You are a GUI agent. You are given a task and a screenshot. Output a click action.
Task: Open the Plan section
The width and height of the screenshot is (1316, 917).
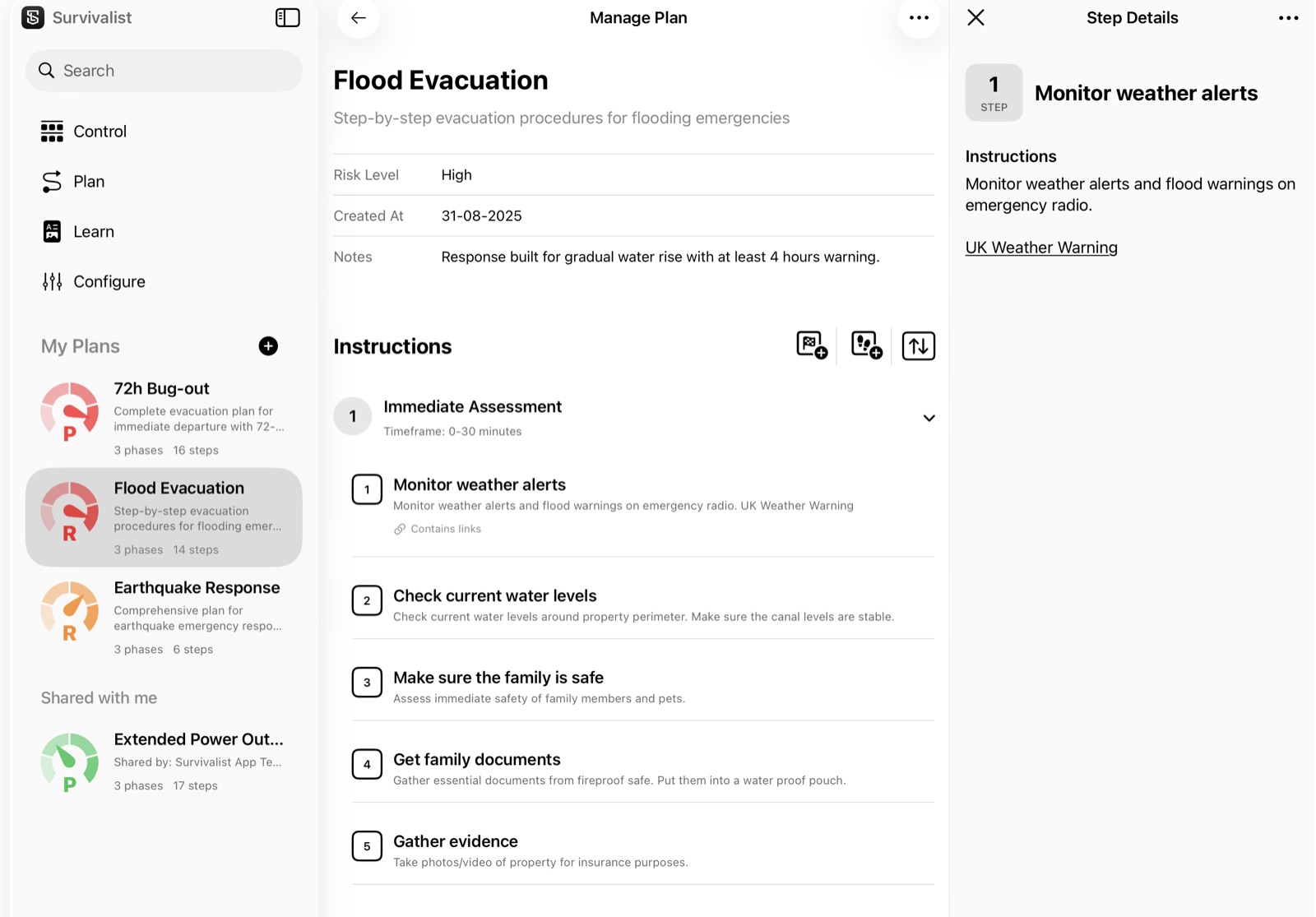click(x=164, y=182)
